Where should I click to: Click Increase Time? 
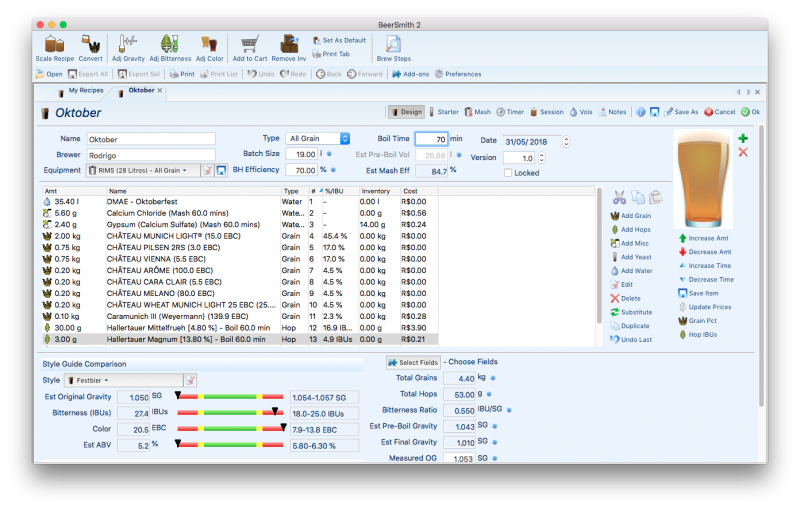click(705, 266)
